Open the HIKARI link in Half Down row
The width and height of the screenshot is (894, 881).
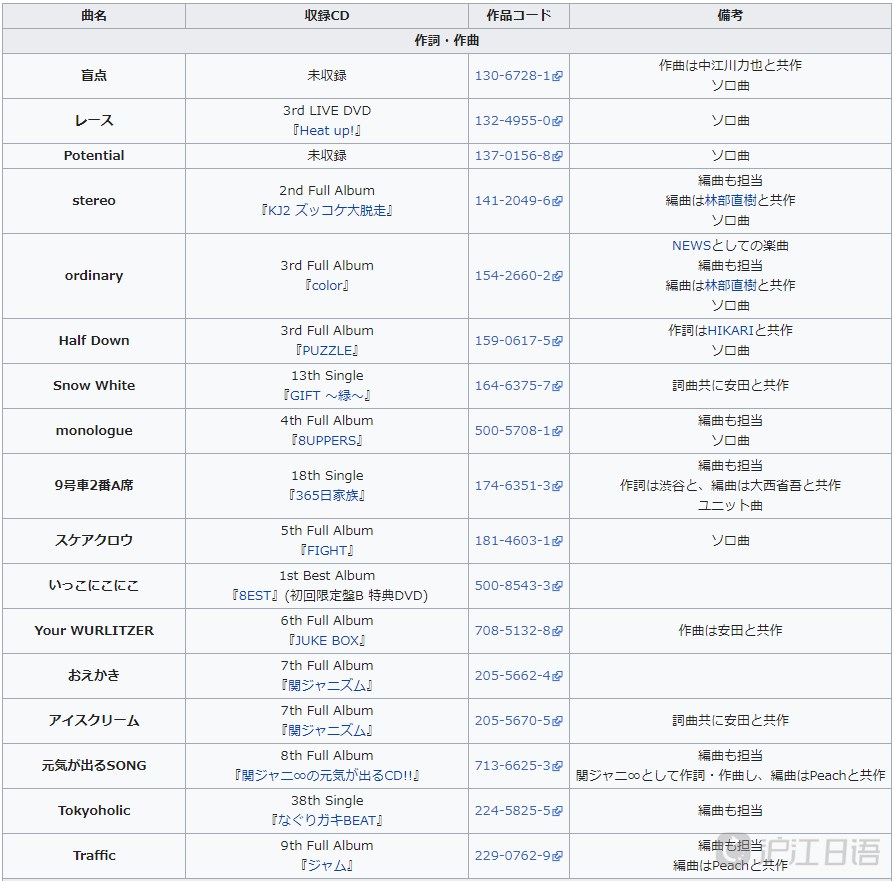[730, 331]
